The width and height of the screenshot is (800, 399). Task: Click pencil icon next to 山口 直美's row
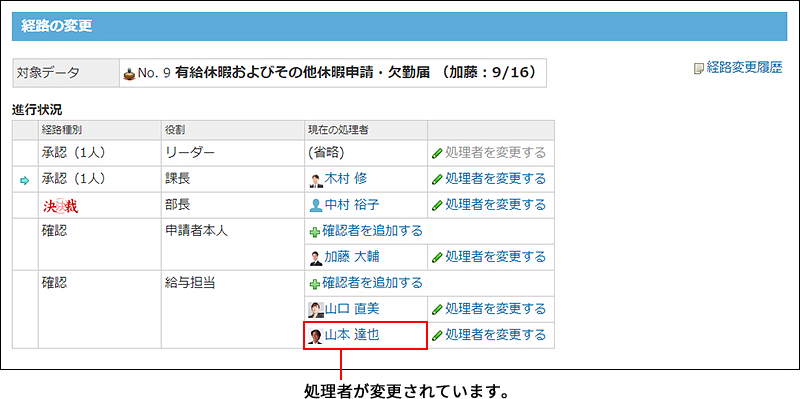[437, 310]
